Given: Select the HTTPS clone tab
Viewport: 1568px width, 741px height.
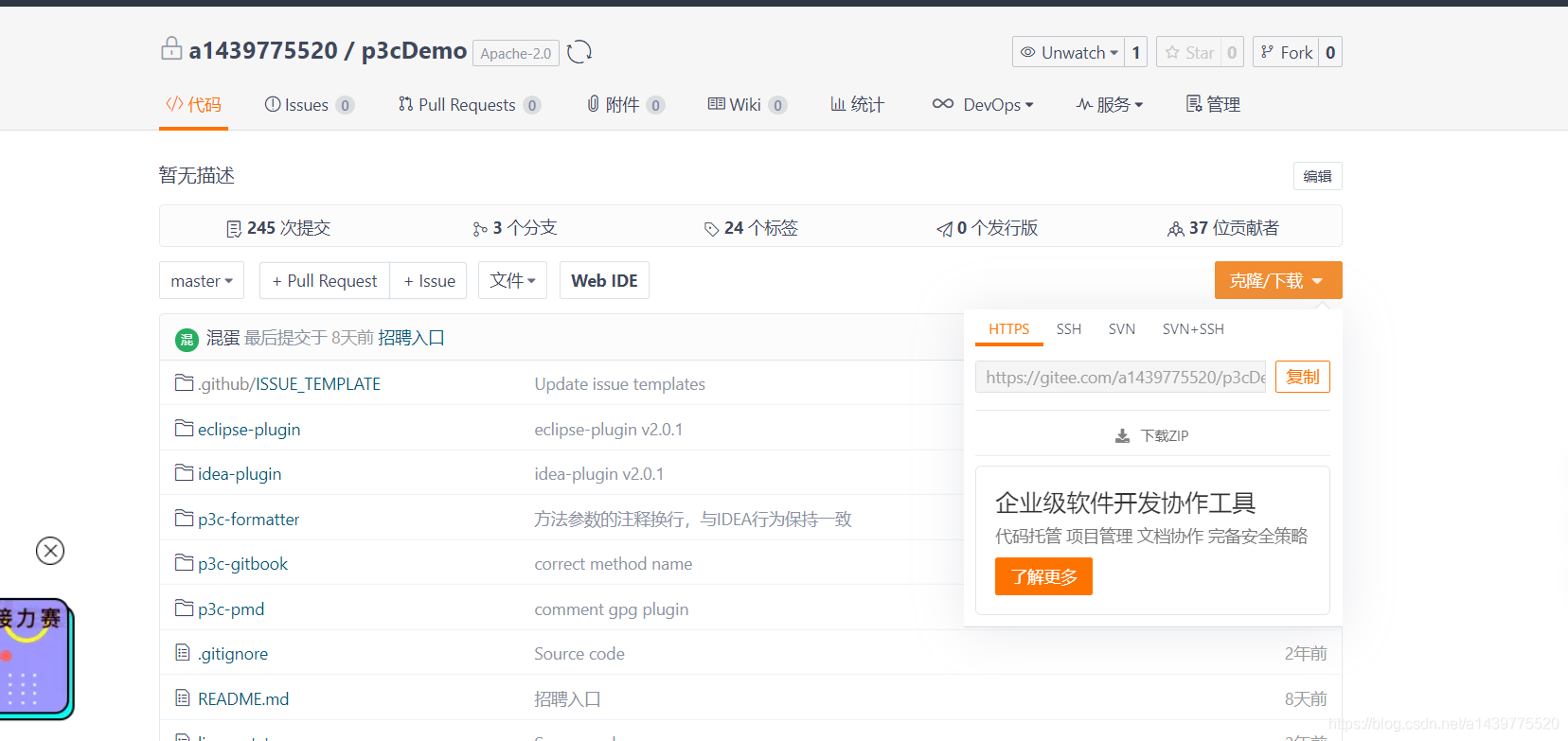Looking at the screenshot, I should [x=1008, y=329].
